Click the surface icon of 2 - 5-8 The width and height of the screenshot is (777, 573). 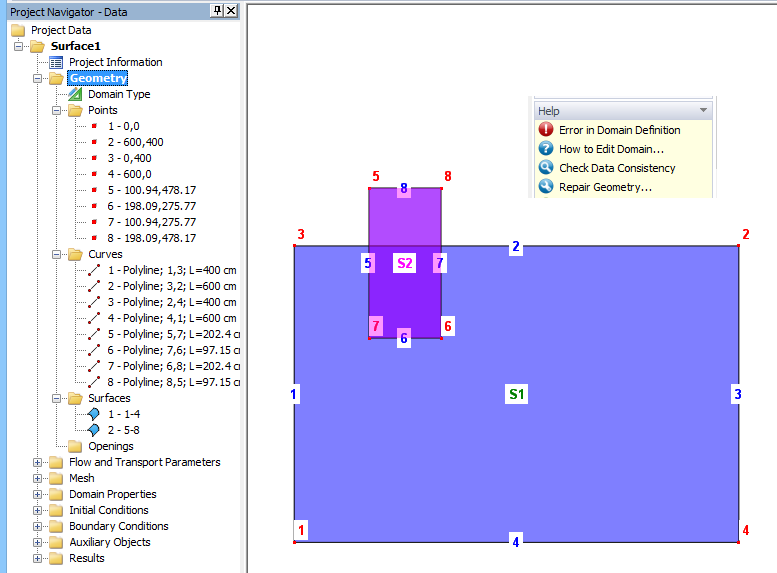[x=94, y=430]
